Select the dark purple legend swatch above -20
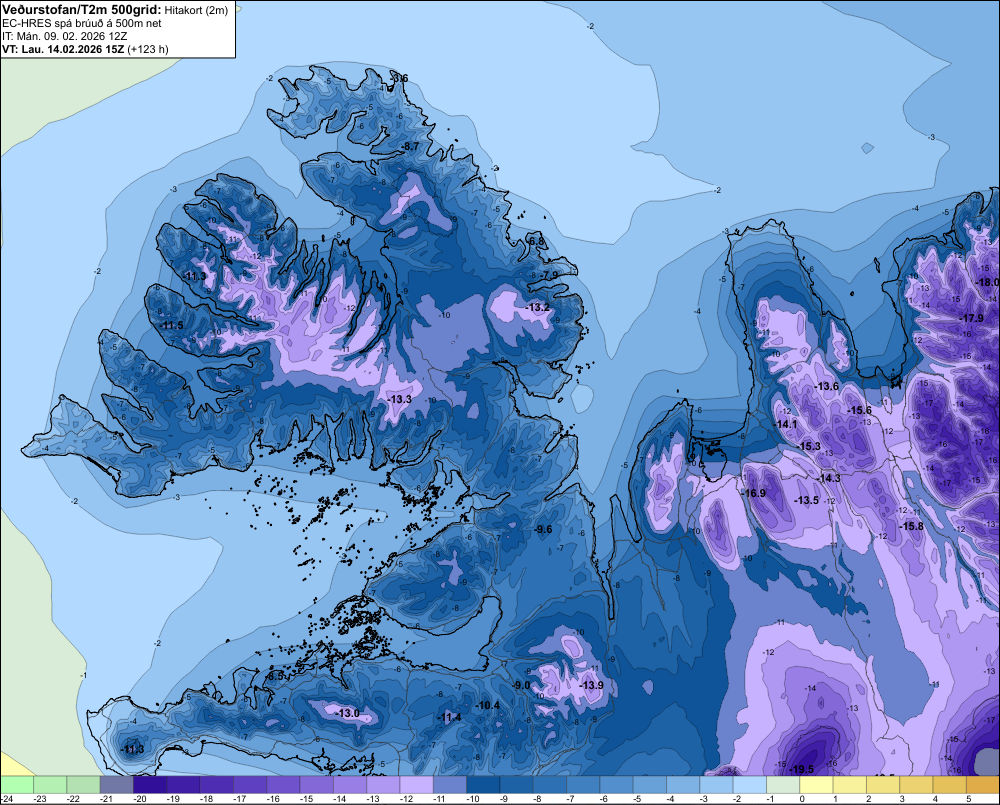 tap(150, 784)
